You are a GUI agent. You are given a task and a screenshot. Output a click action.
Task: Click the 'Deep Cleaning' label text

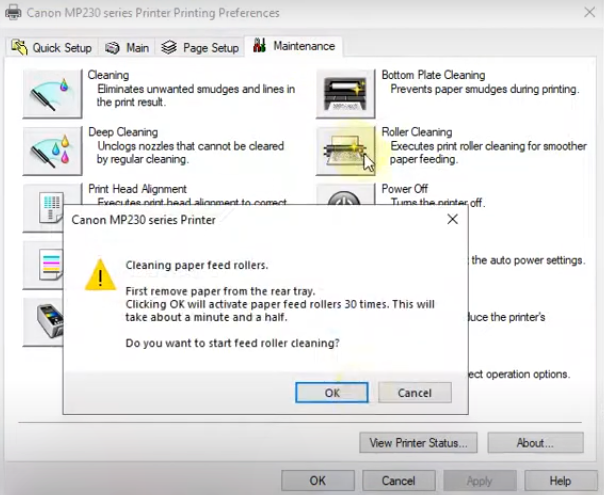[123, 132]
